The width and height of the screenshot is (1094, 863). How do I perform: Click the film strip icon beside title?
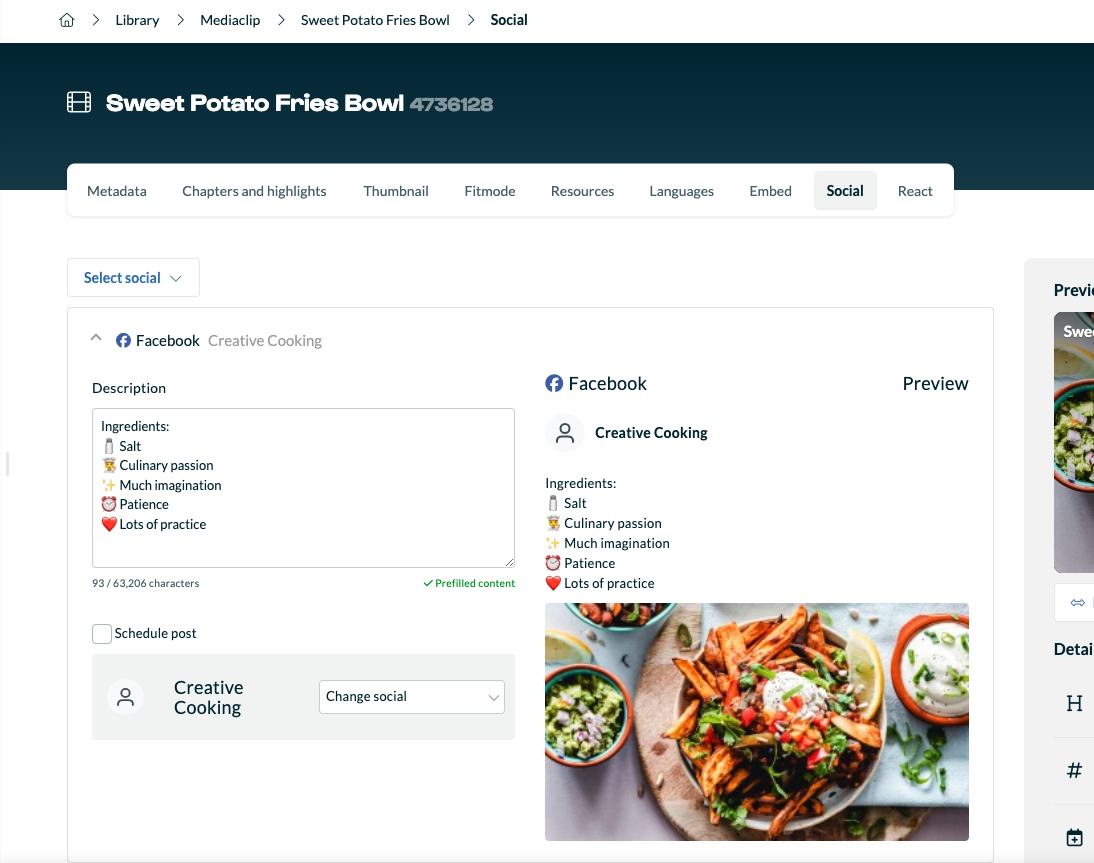click(79, 103)
